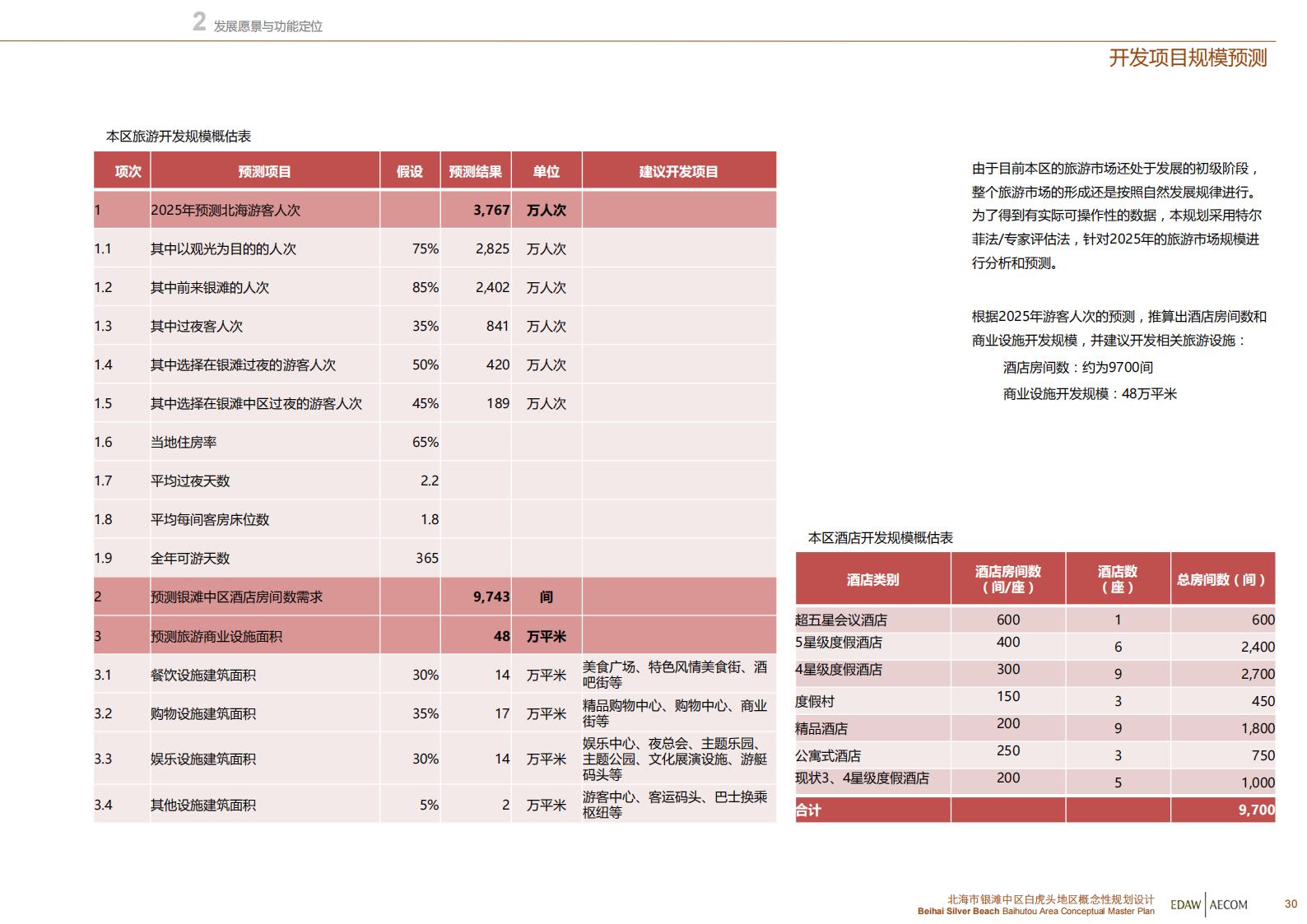Screen dimensions: 1307x924
Task: Select row 其他设施建筑面积
Action: tap(435, 805)
